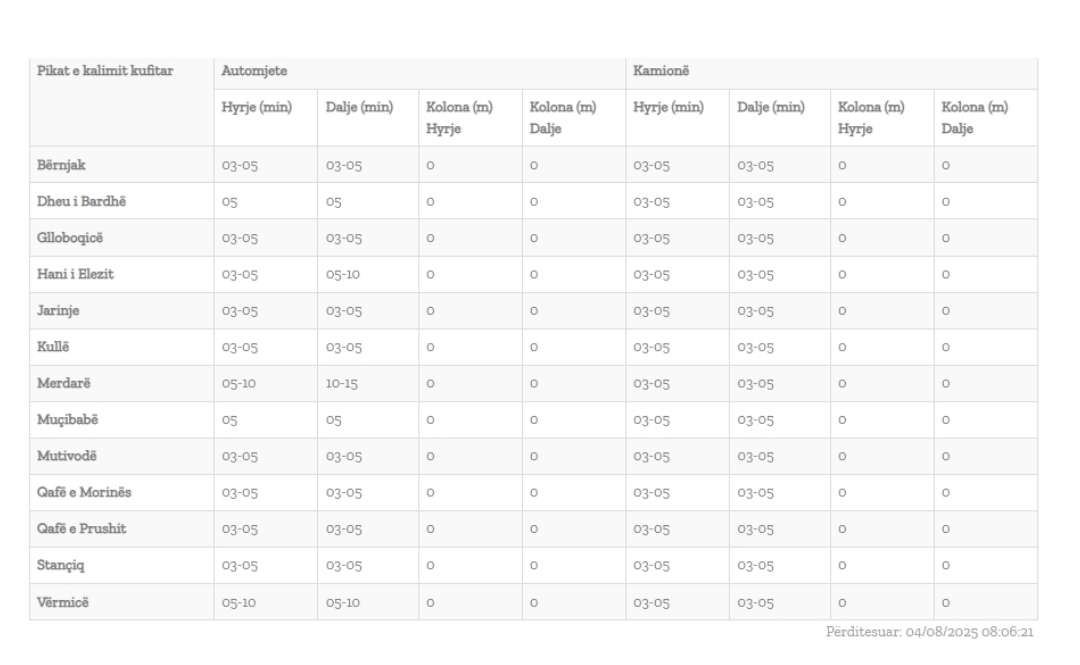The width and height of the screenshot is (1080, 665).
Task: Click Merdarë's 10-15 vehicle exit time cell
Action: (342, 384)
